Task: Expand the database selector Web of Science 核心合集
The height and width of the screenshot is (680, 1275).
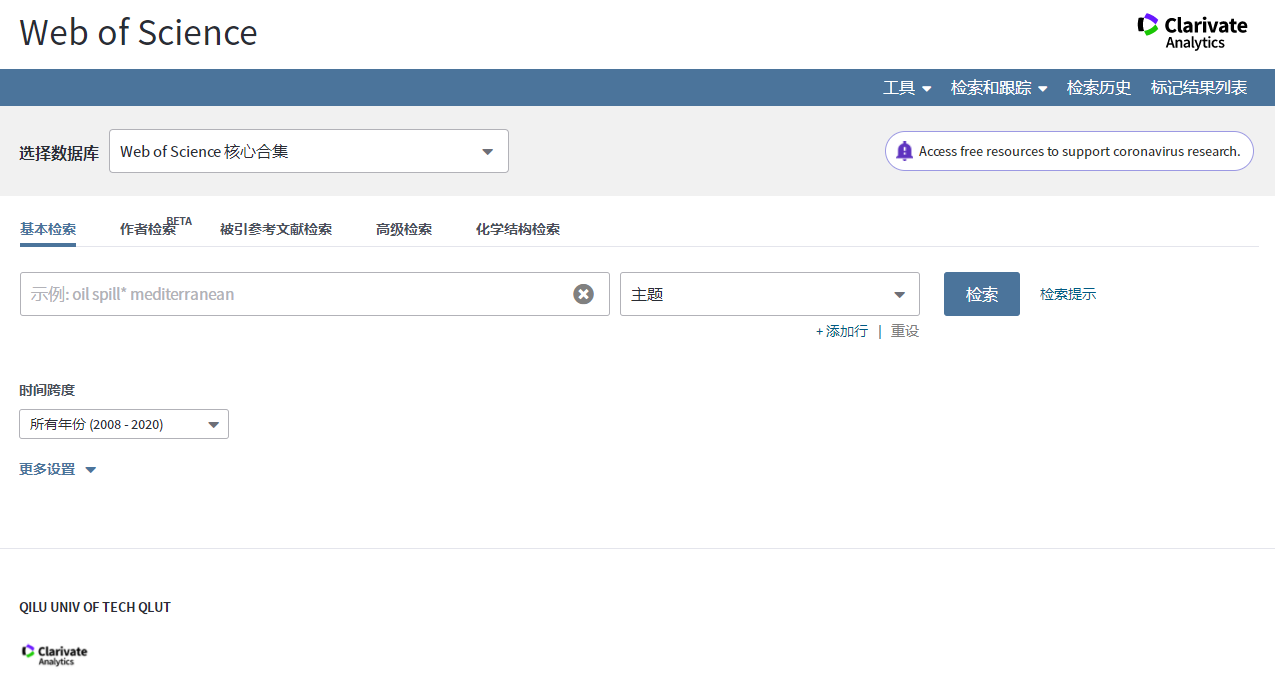Action: coord(308,151)
